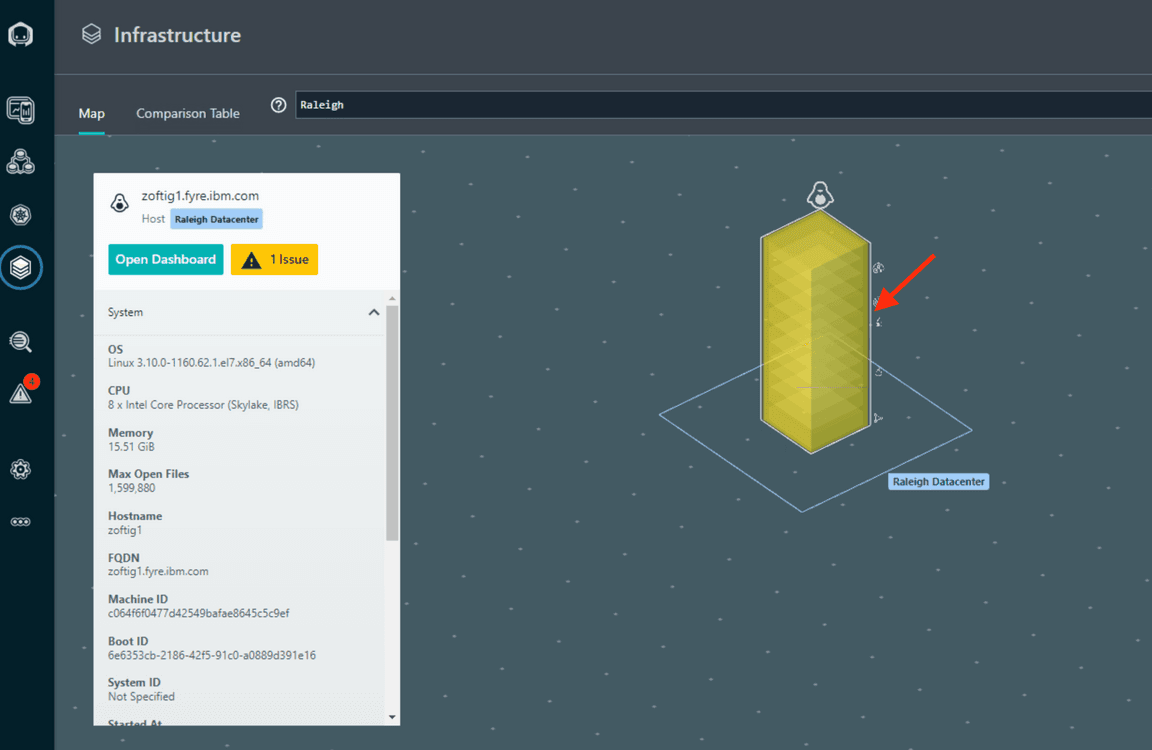Click the query help question mark icon
The width and height of the screenshot is (1152, 750).
tap(279, 105)
